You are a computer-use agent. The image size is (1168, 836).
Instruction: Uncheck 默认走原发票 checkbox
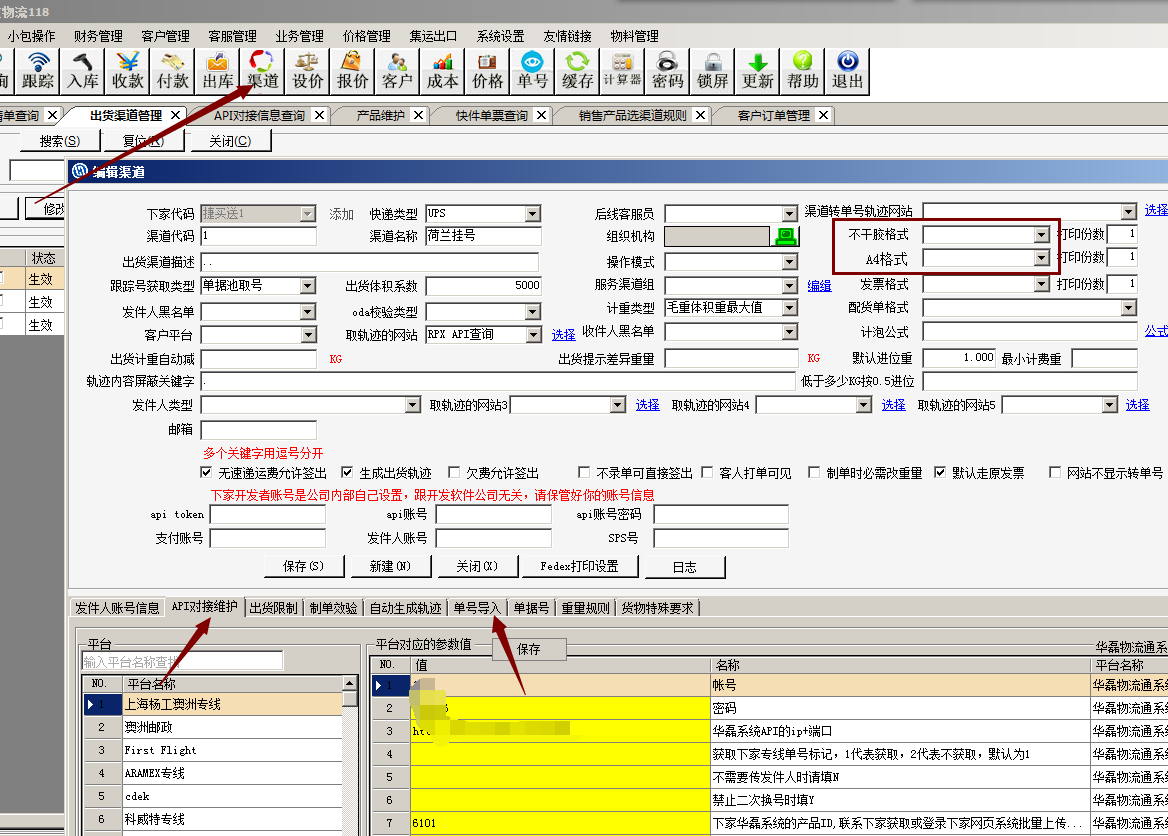(940, 472)
